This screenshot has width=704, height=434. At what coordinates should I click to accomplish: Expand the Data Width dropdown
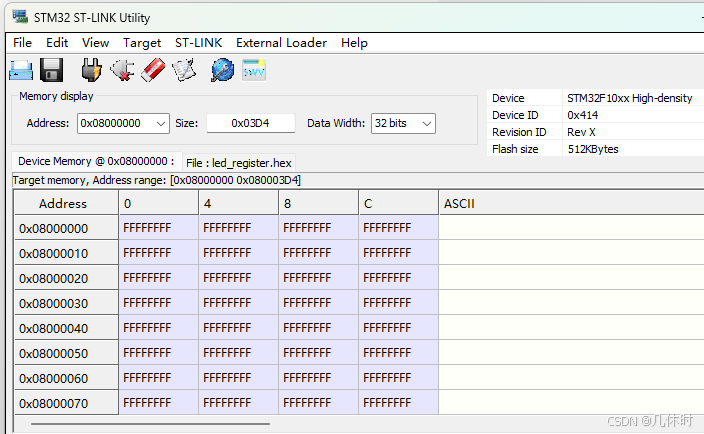point(427,123)
